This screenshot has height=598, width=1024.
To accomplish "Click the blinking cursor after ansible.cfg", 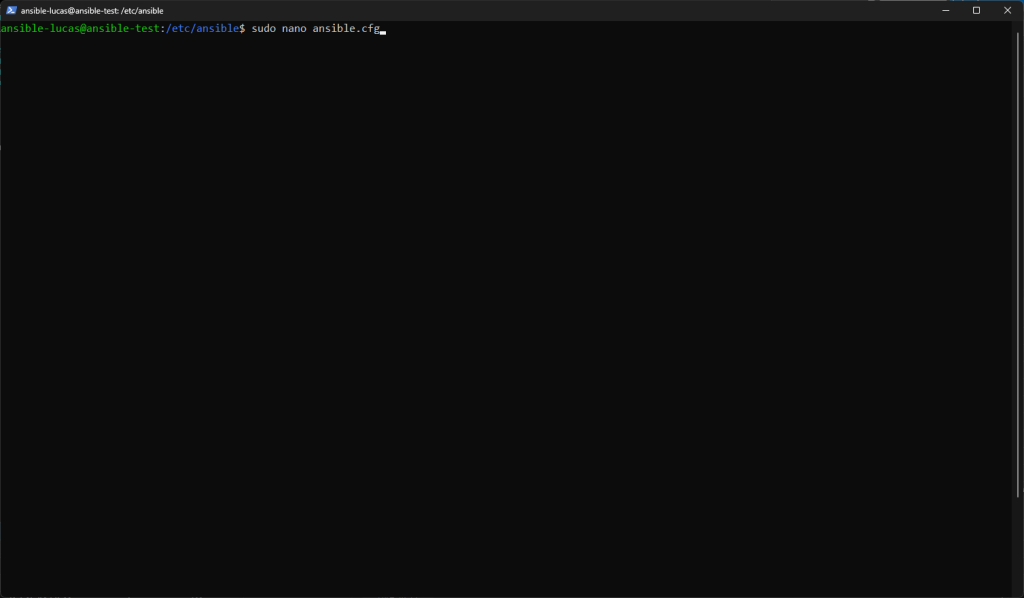I will 383,30.
